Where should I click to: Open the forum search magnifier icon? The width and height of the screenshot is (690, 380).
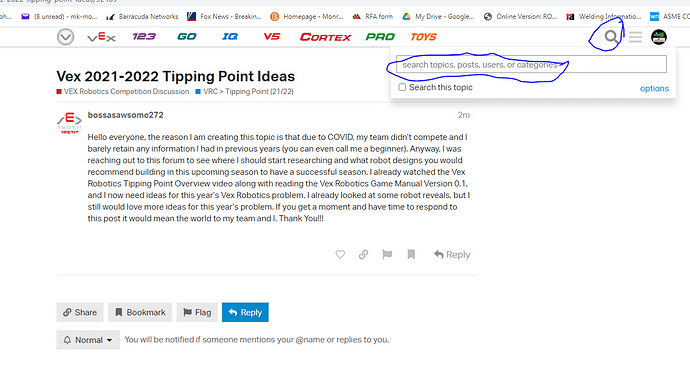611,37
